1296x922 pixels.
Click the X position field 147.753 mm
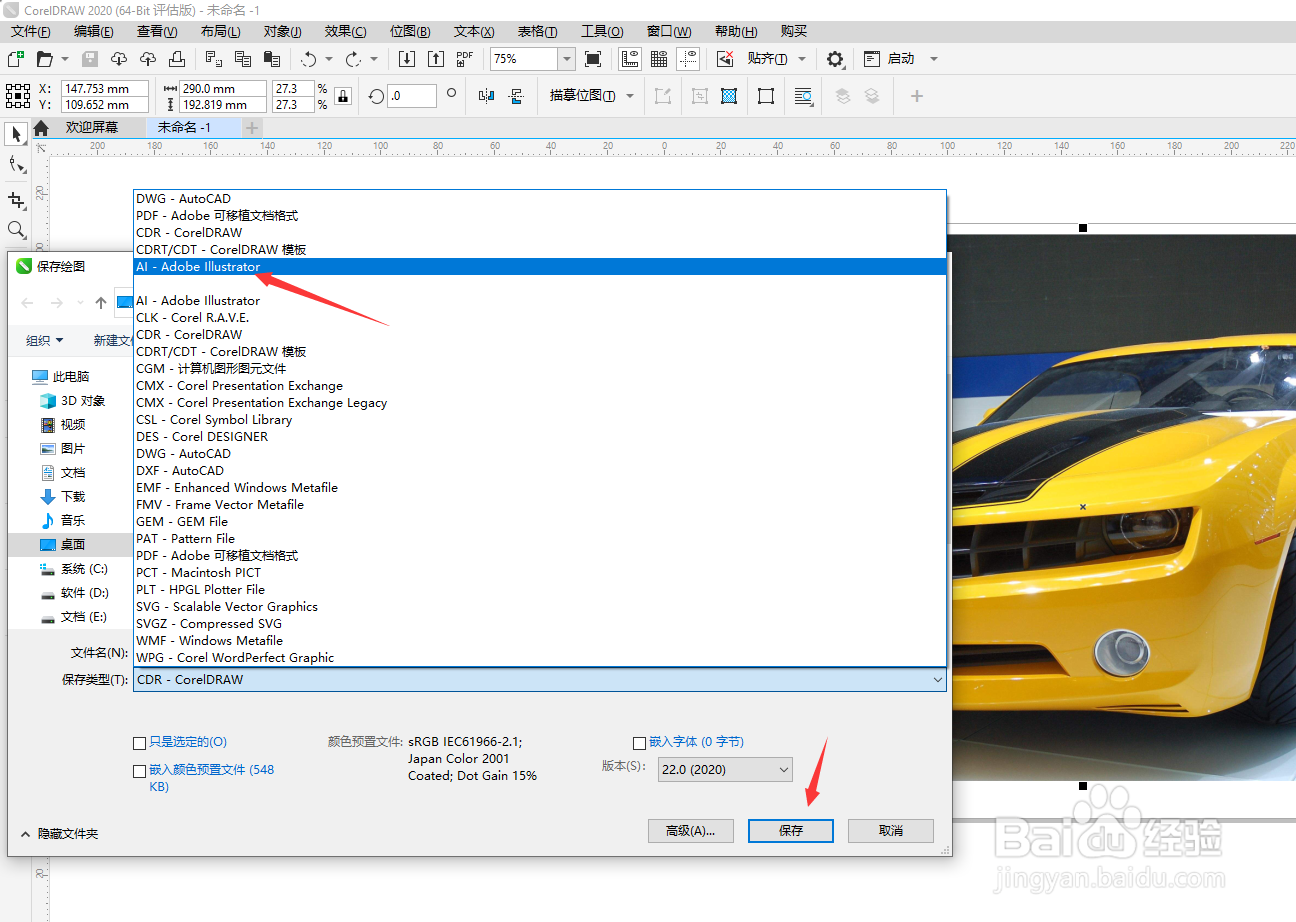click(105, 88)
